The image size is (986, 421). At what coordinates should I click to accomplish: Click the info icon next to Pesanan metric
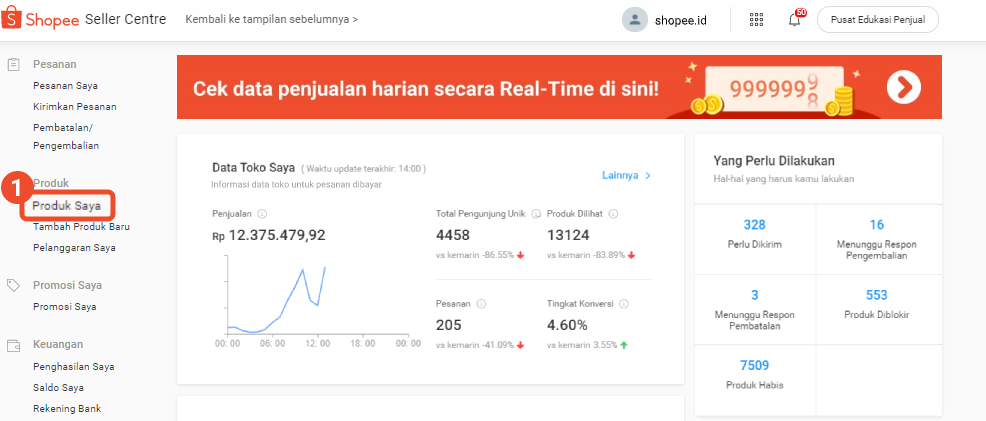(x=481, y=303)
